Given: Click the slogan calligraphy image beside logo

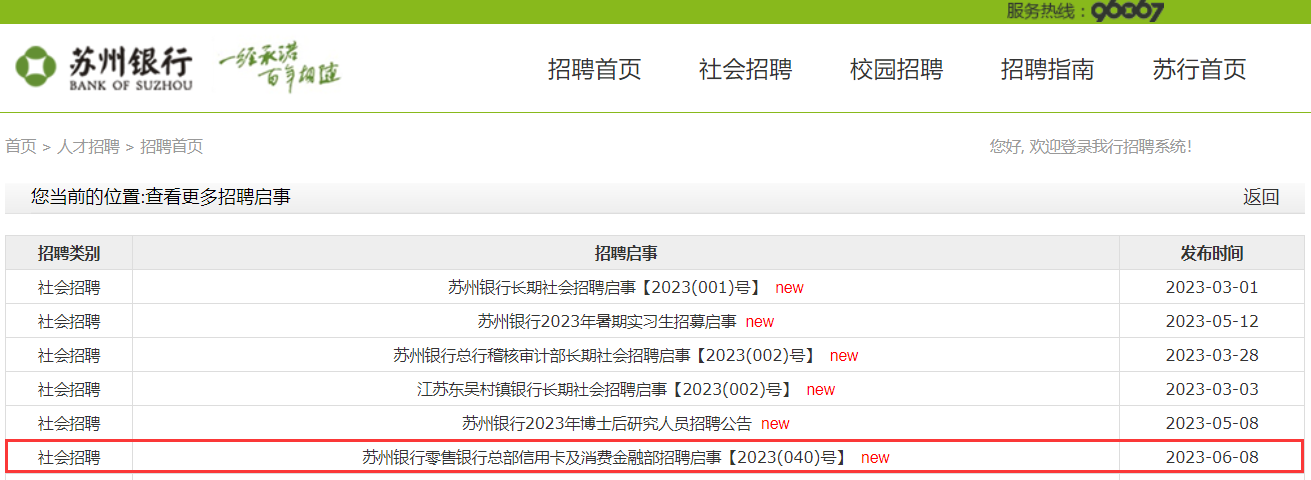Looking at the screenshot, I should 279,68.
